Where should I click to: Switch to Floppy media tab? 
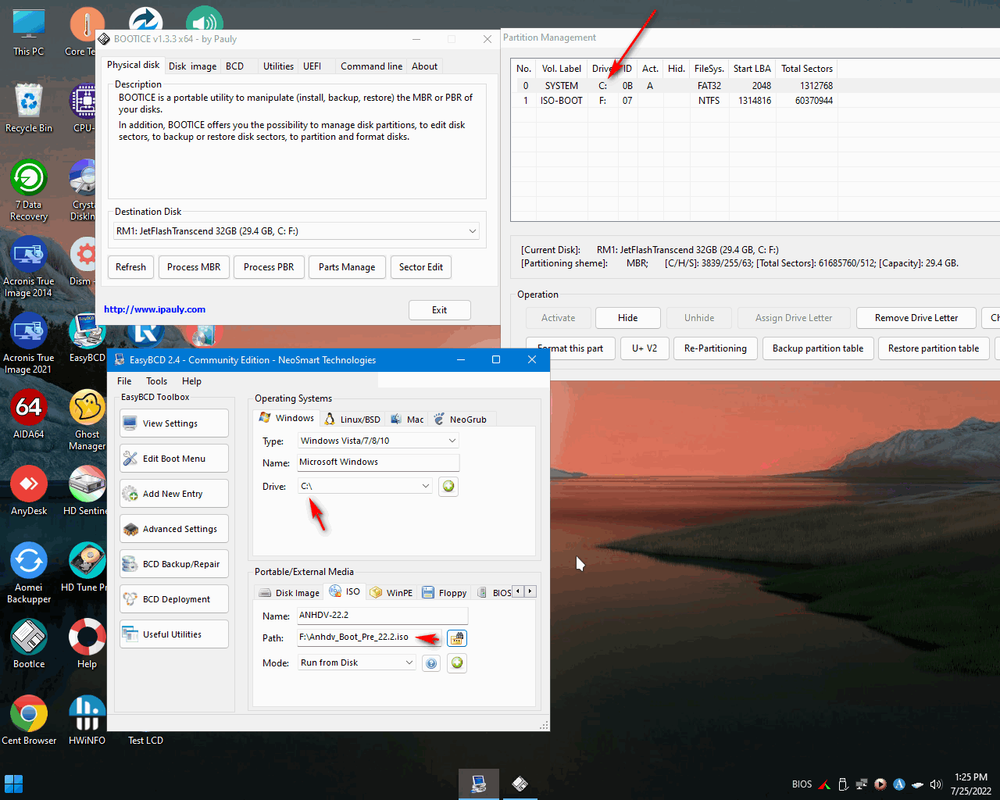click(445, 593)
